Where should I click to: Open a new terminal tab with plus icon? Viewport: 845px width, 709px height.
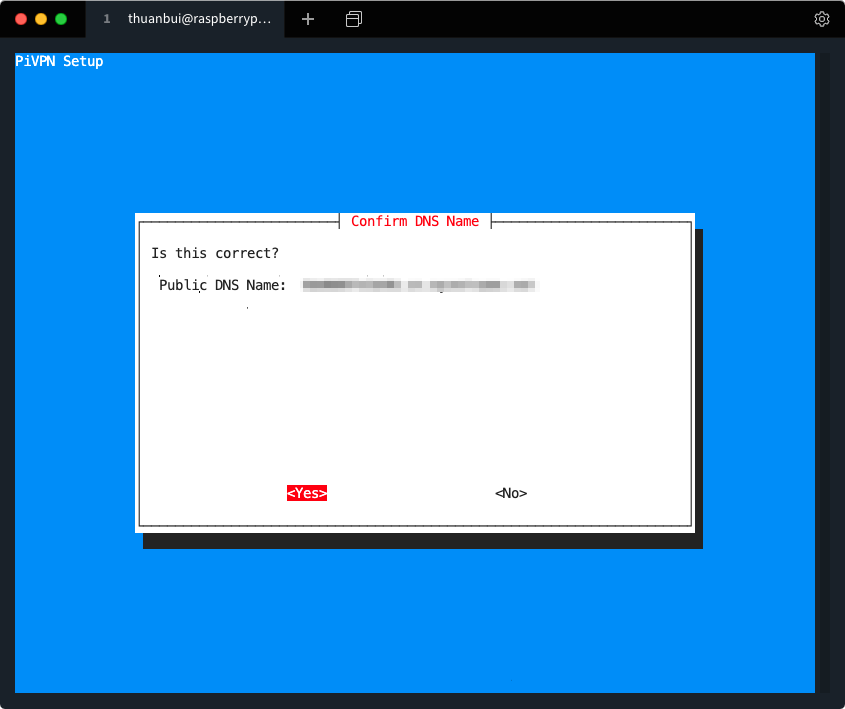(308, 19)
